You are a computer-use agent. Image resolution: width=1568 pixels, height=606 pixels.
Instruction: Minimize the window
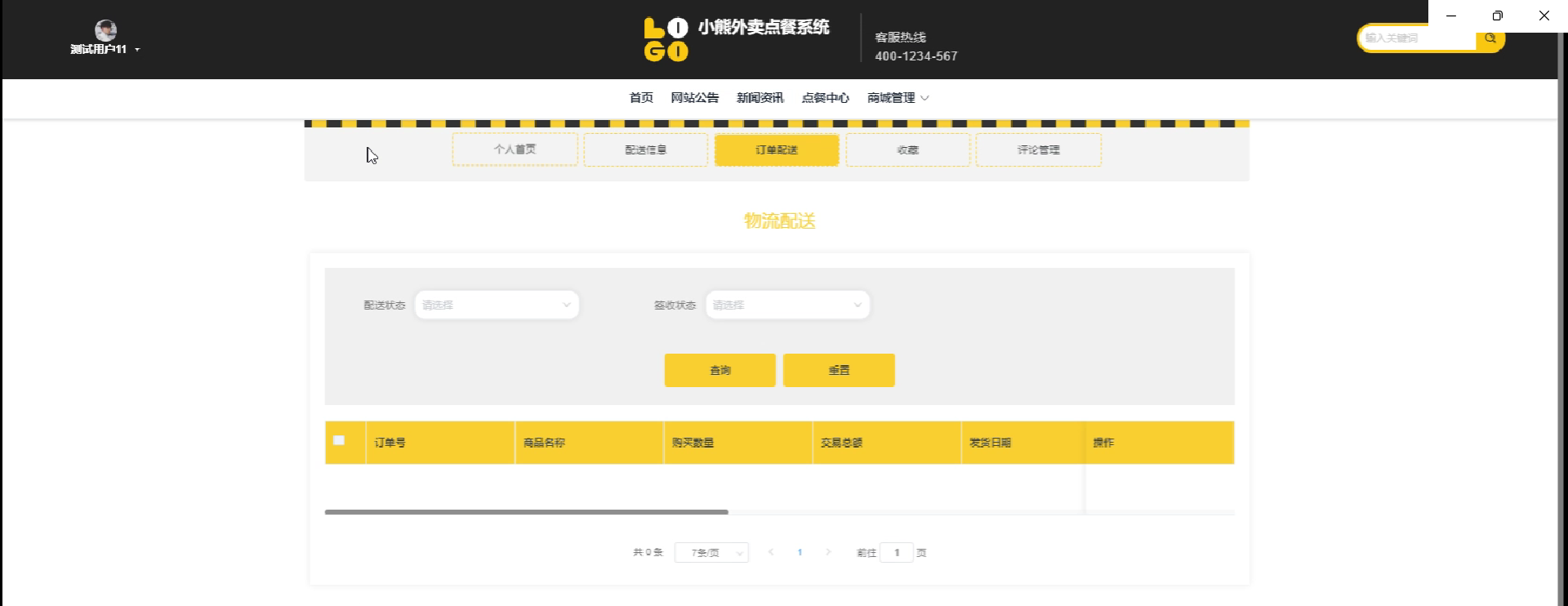1451,16
